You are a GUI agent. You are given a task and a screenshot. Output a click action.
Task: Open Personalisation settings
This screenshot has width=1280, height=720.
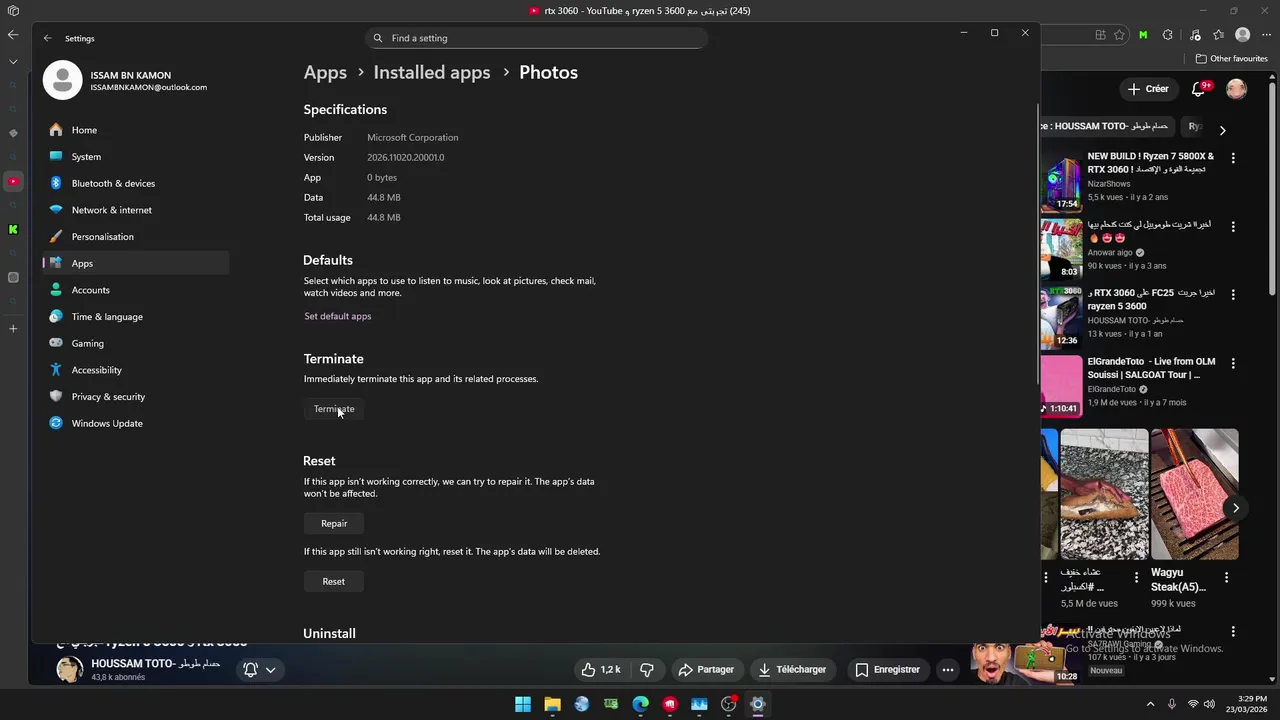click(136, 237)
